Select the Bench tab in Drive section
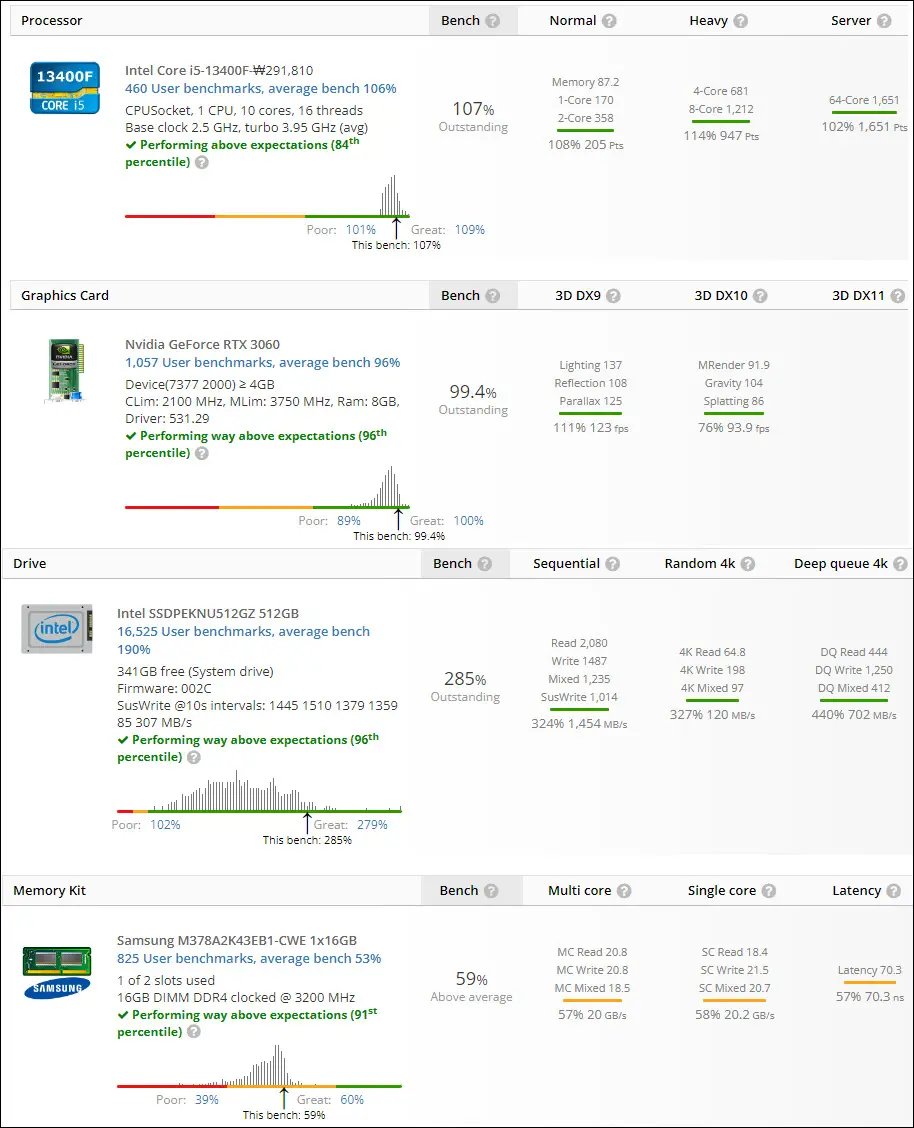The width and height of the screenshot is (914, 1128). [x=465, y=564]
